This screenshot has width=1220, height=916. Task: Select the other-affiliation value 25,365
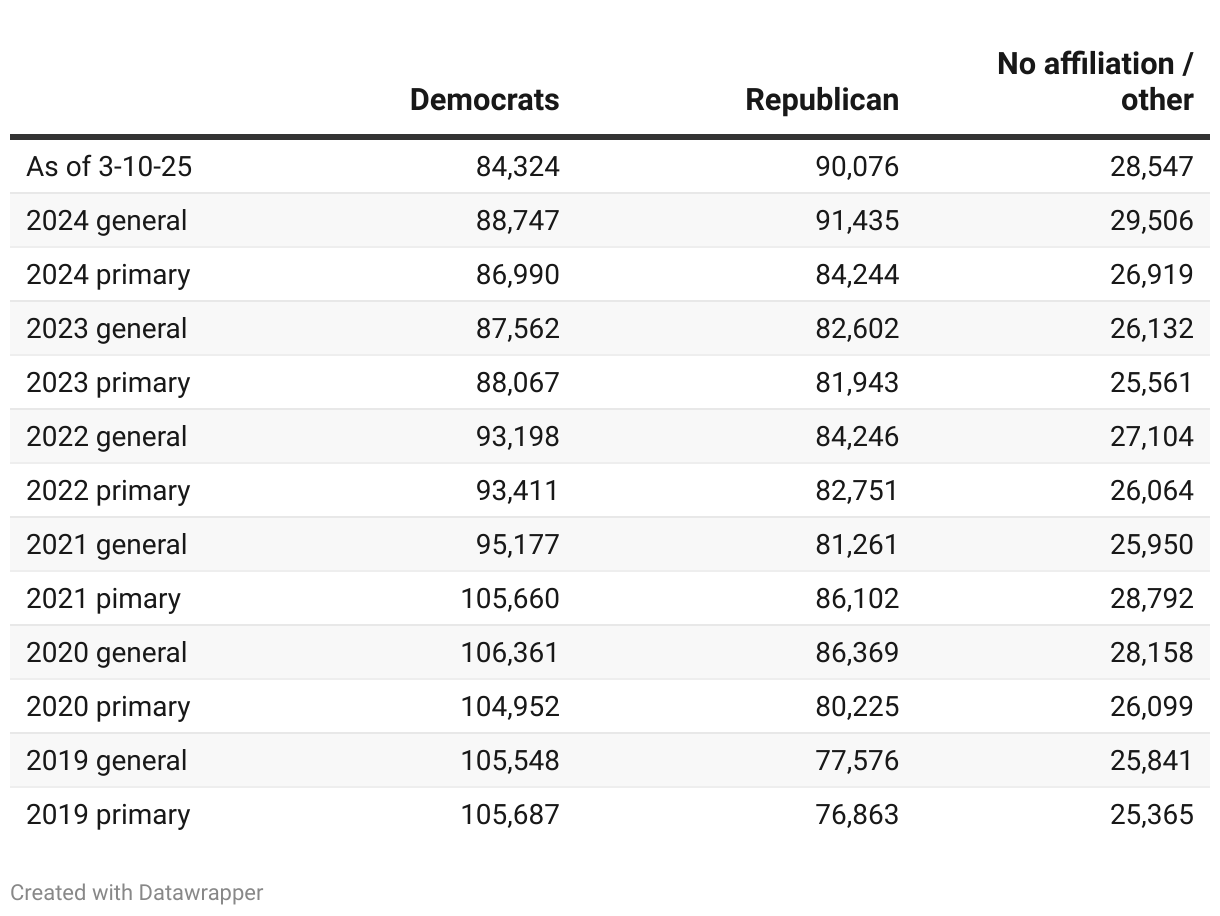(1151, 814)
